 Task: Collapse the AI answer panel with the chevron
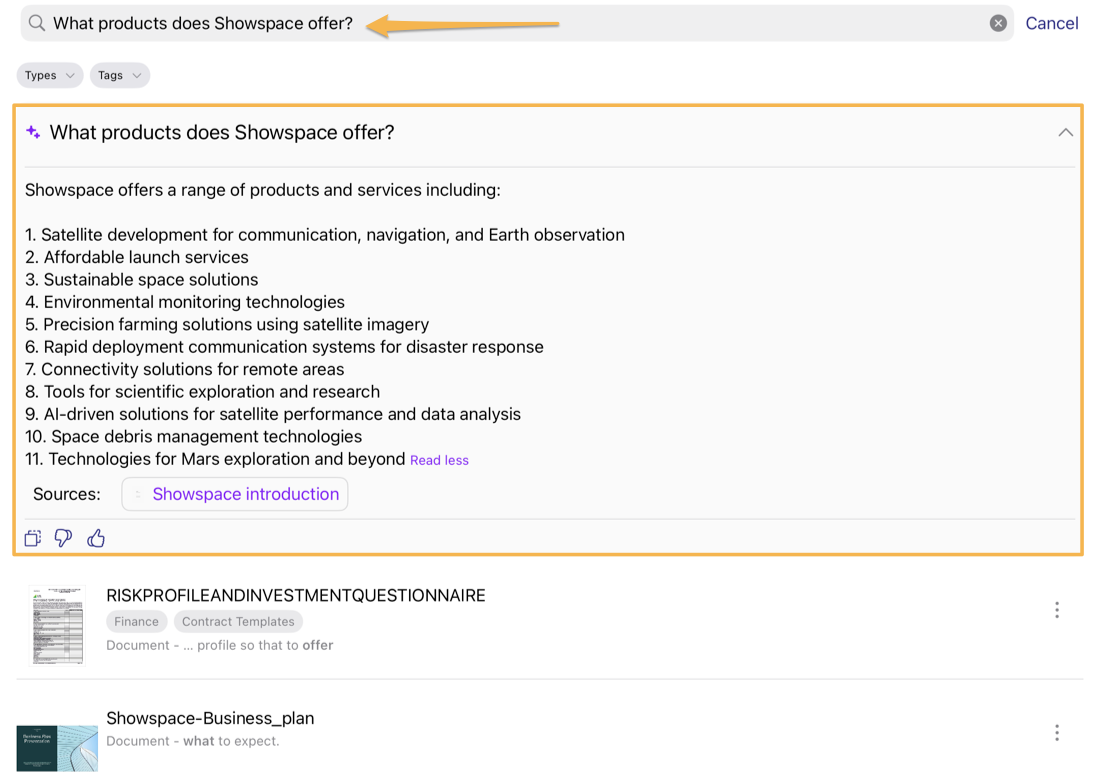click(x=1066, y=132)
